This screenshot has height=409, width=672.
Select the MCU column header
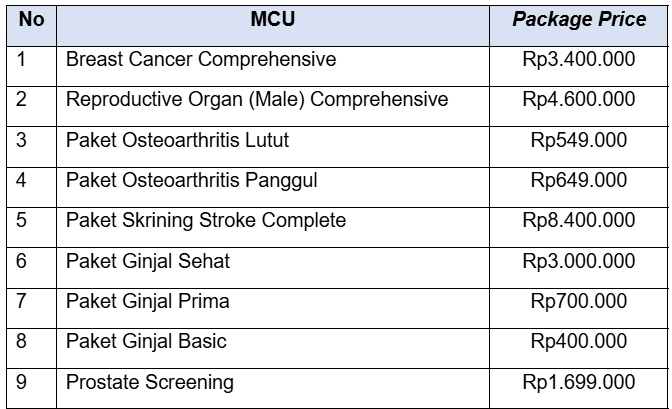[x=273, y=26]
